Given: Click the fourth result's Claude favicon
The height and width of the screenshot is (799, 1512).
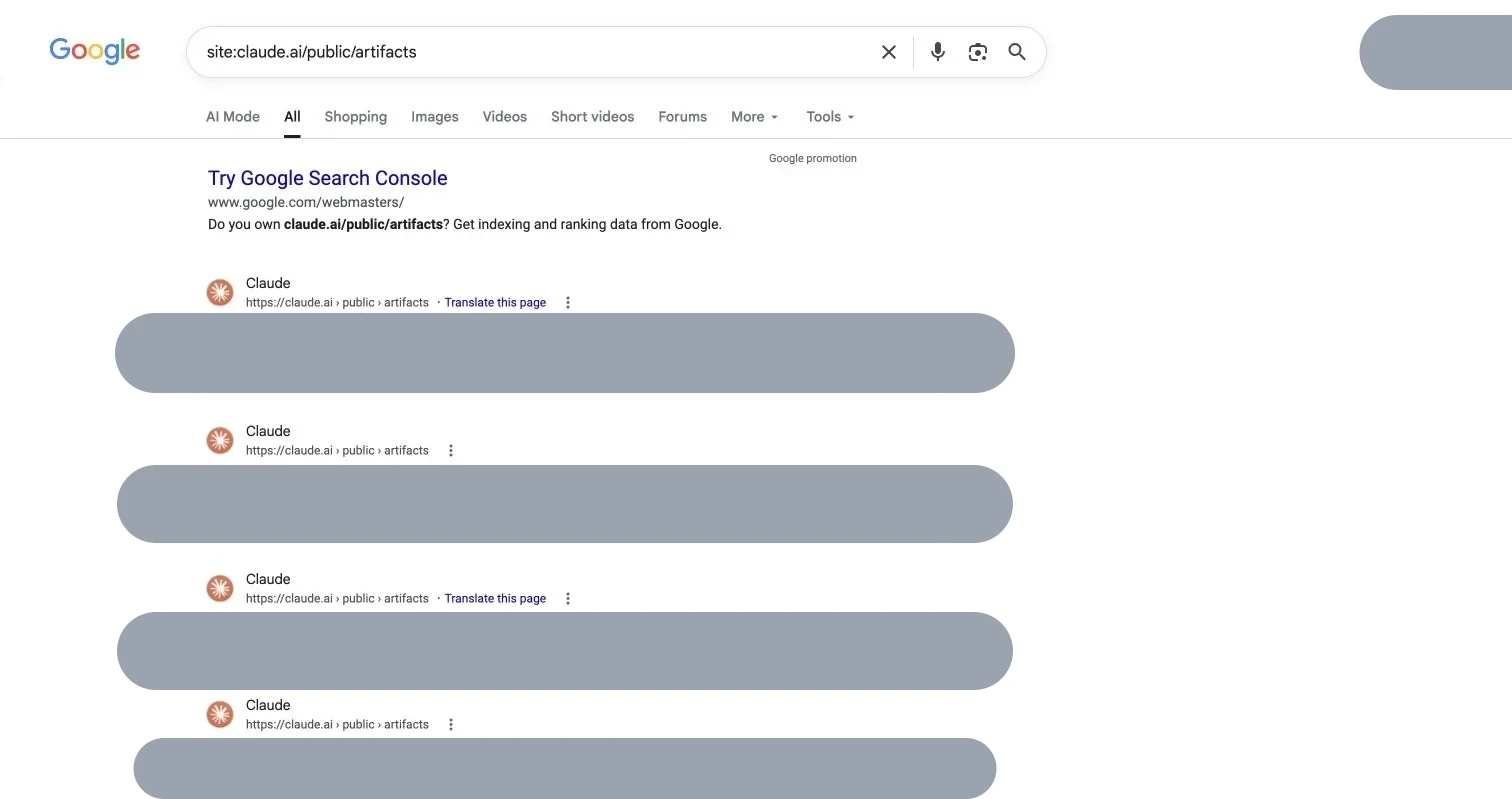Looking at the screenshot, I should pos(220,714).
